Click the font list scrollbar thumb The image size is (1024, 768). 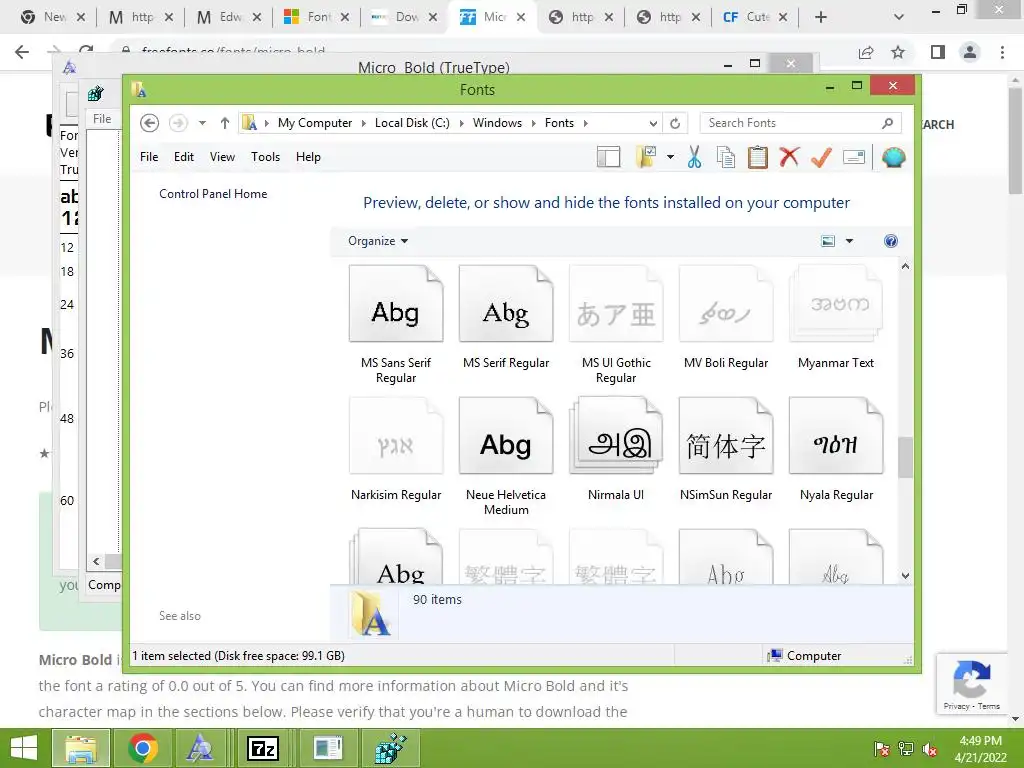(x=905, y=457)
